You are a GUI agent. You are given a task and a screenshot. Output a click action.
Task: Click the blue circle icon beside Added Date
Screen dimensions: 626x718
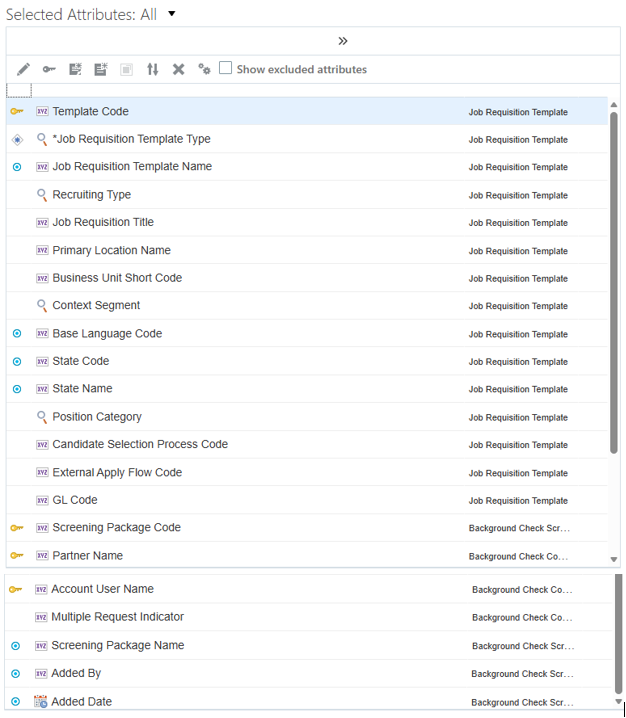tap(16, 702)
